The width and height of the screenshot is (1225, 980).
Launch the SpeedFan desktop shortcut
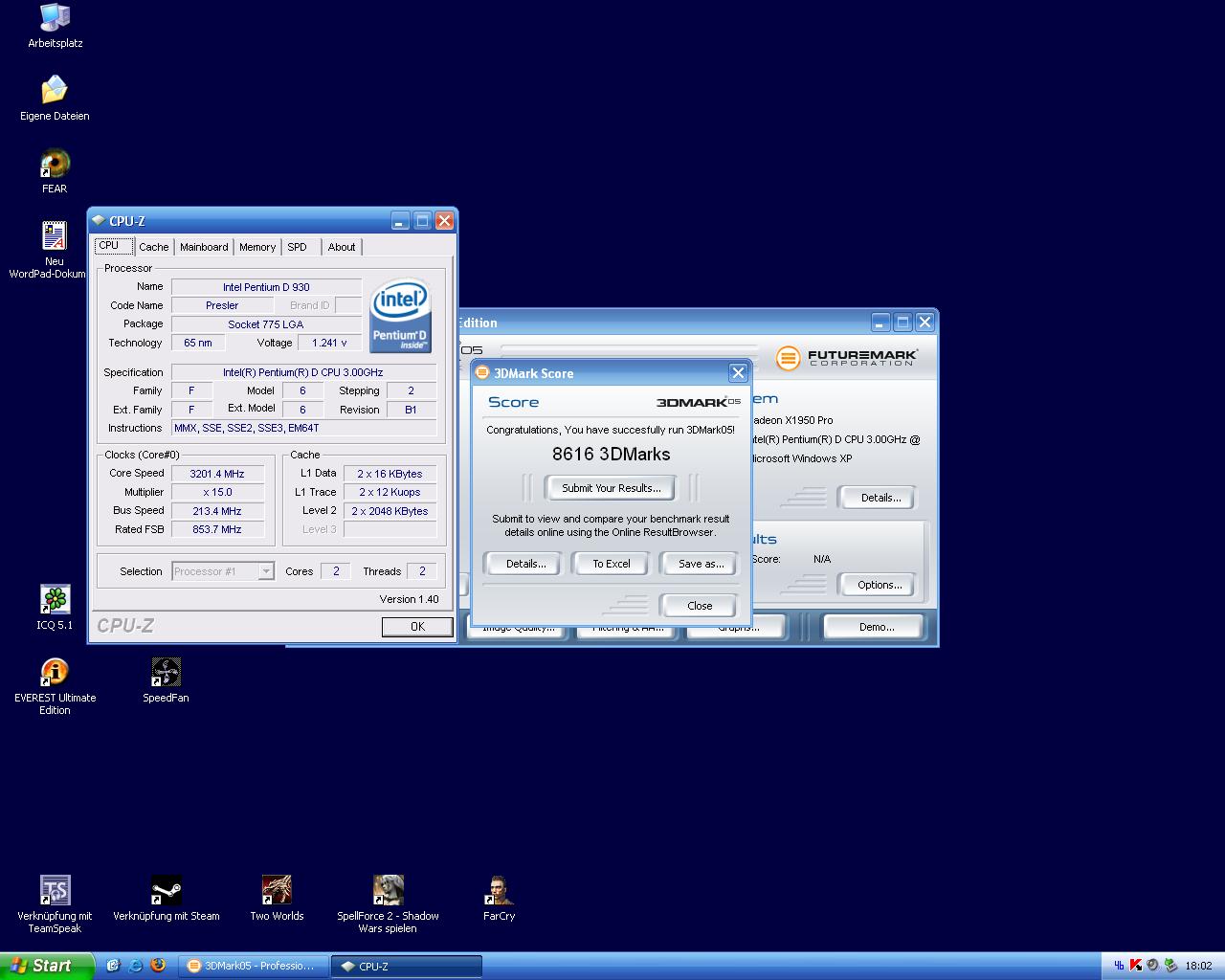point(166,674)
